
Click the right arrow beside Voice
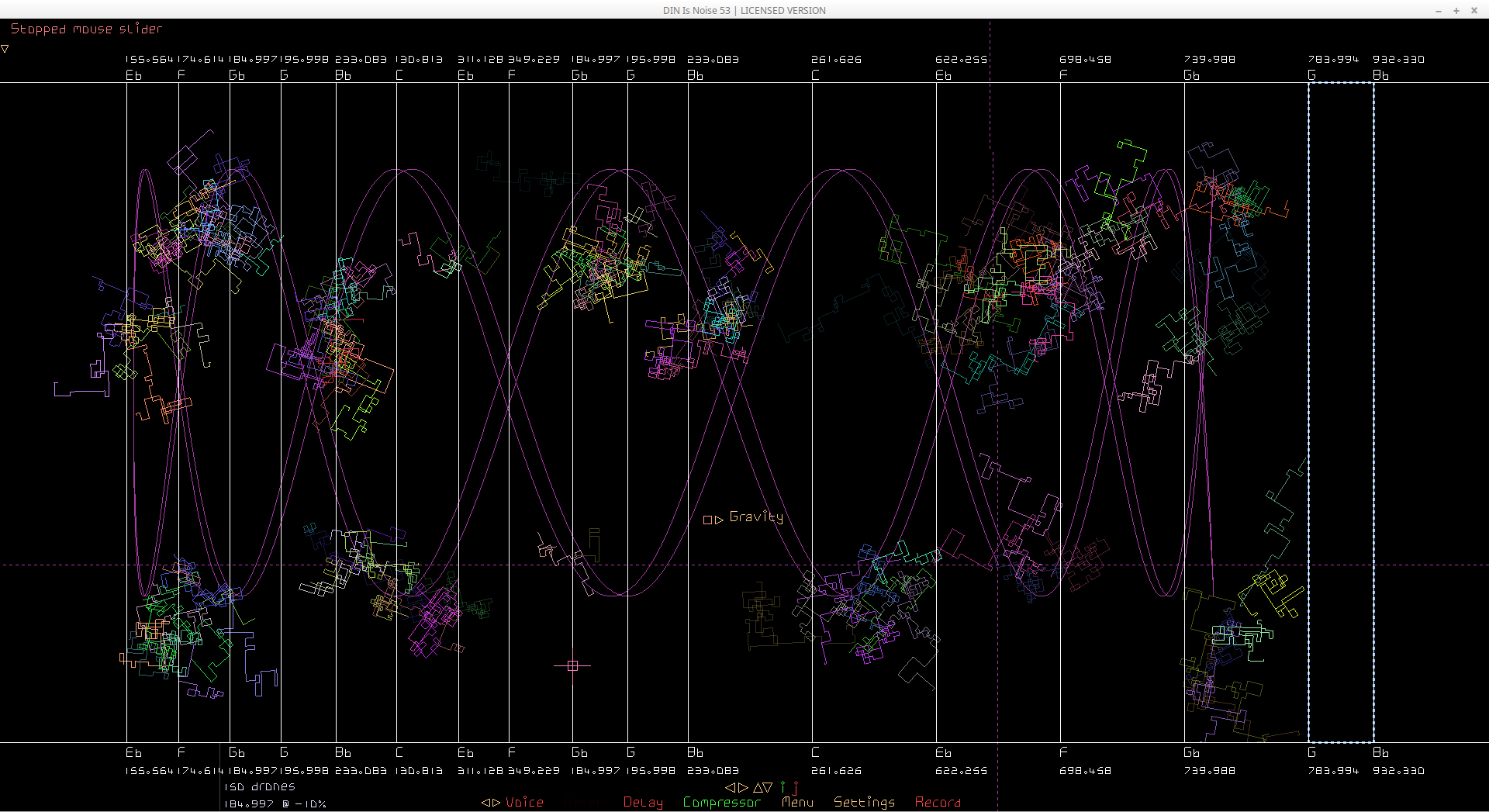pos(496,803)
